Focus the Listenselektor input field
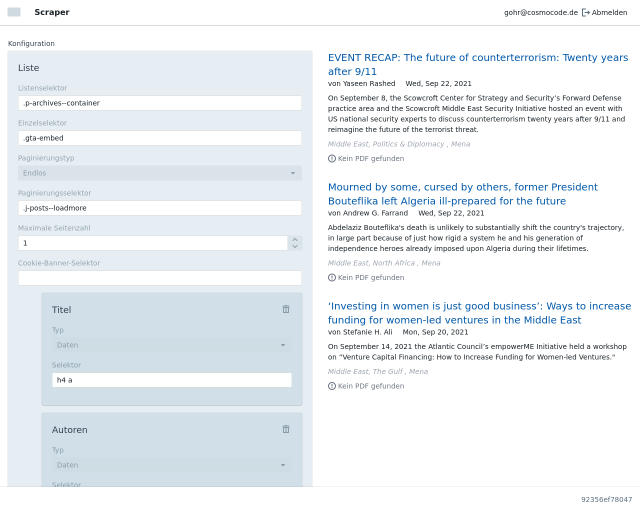The image size is (640, 512). (160, 103)
